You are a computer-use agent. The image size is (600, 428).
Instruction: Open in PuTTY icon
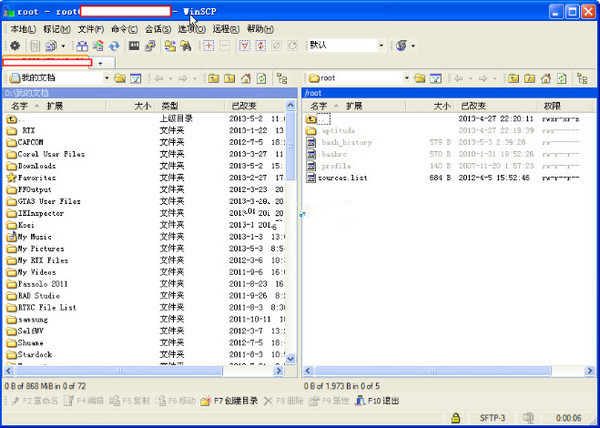[150, 46]
